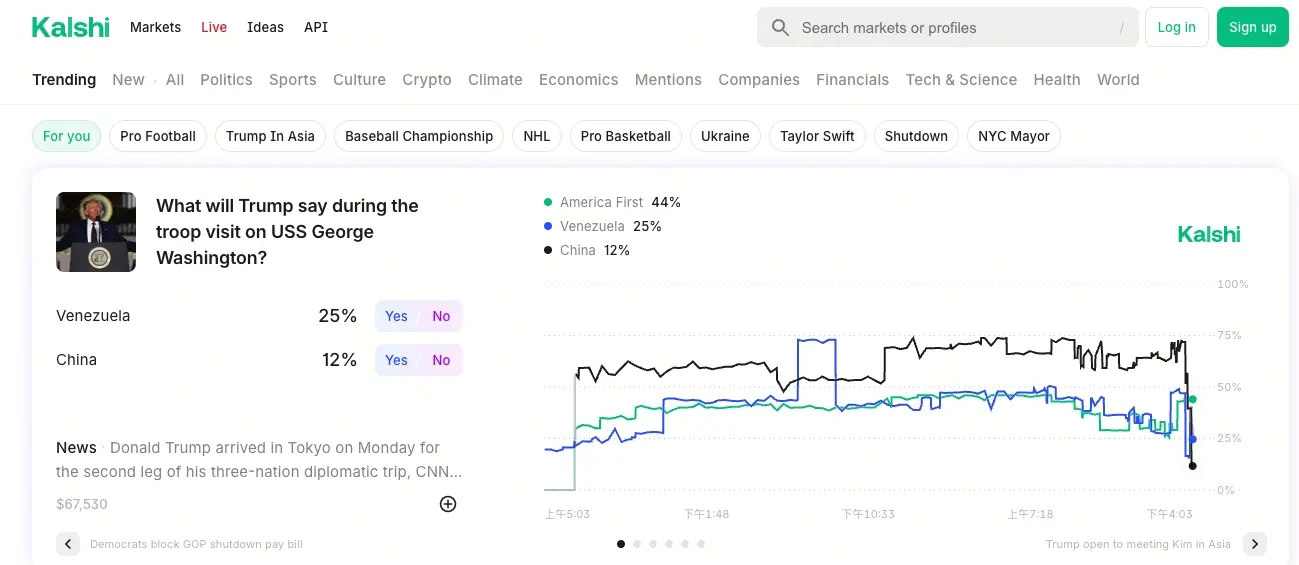The width and height of the screenshot is (1299, 565).
Task: Open the Politics category tab
Action: click(x=226, y=80)
